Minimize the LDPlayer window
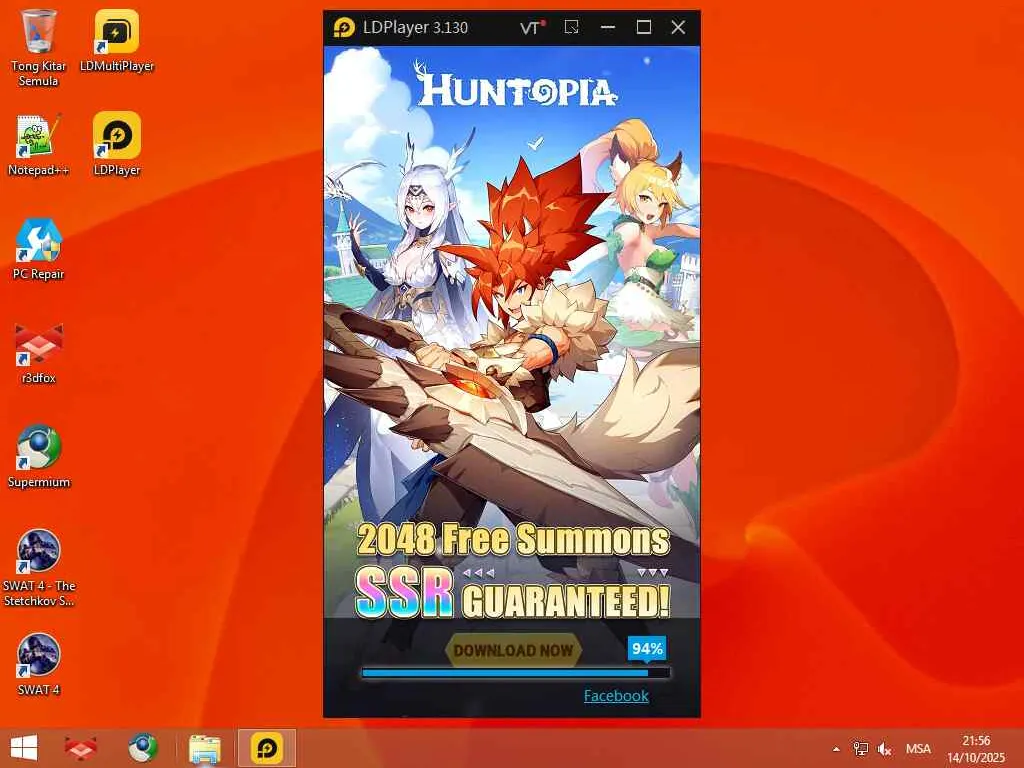The width and height of the screenshot is (1024, 768). (x=607, y=27)
